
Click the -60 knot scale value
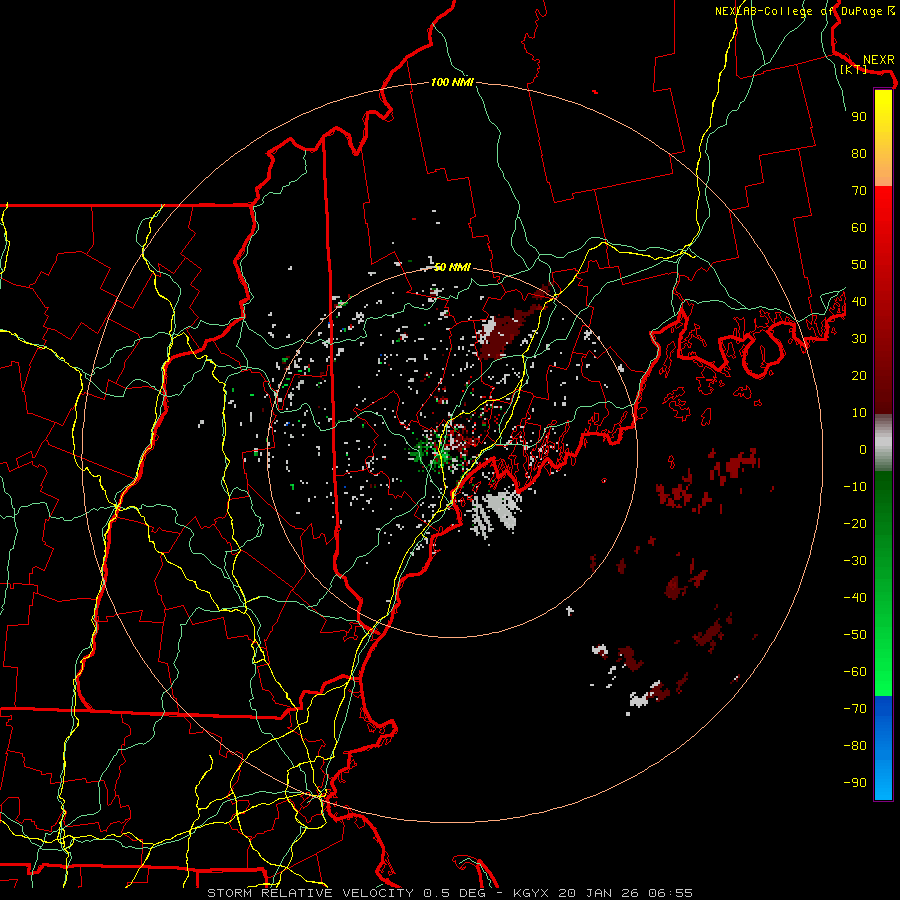855,672
